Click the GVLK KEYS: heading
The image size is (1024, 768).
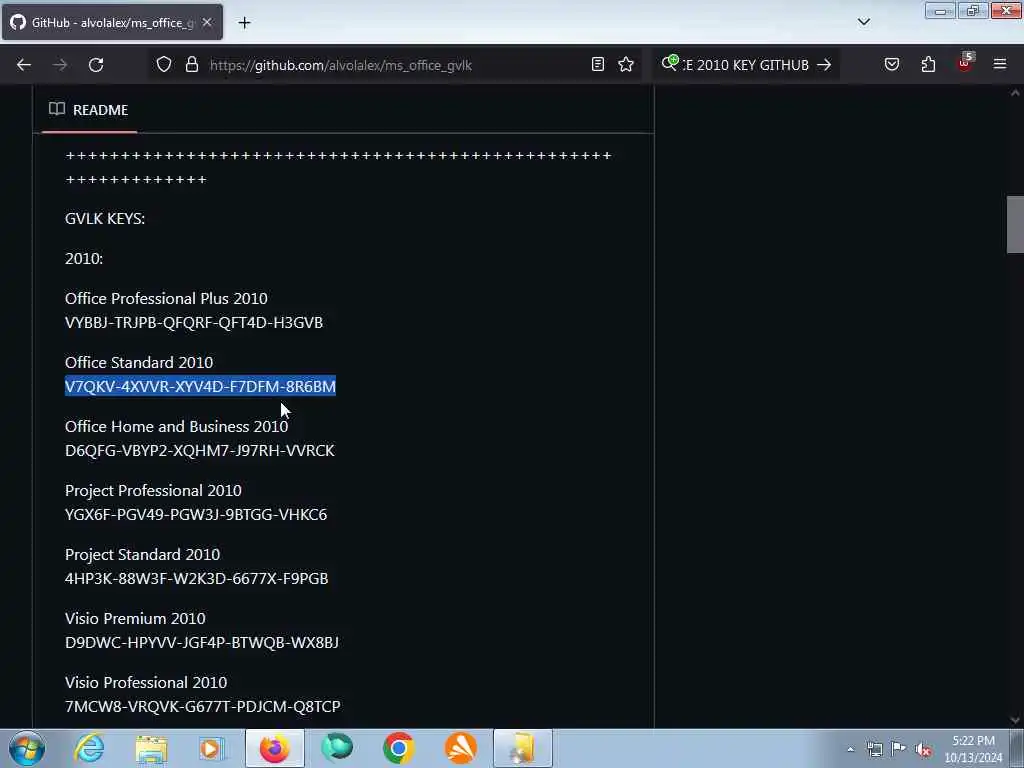(105, 219)
